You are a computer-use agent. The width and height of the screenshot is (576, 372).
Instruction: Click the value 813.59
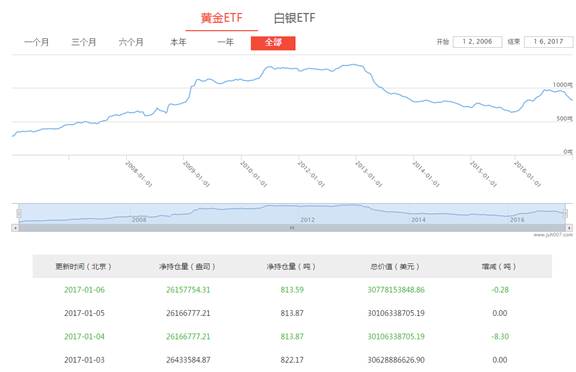click(292, 290)
